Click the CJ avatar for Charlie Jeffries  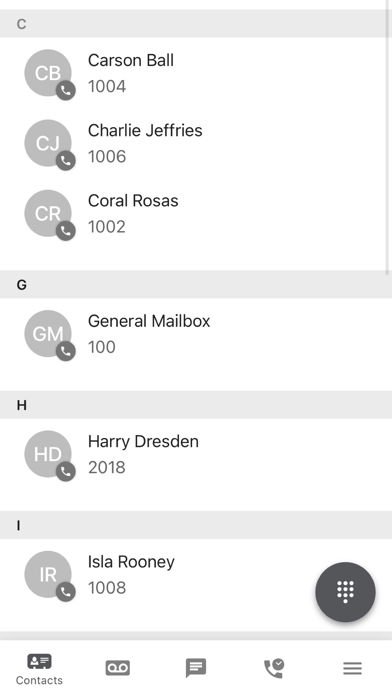pyautogui.click(x=48, y=143)
